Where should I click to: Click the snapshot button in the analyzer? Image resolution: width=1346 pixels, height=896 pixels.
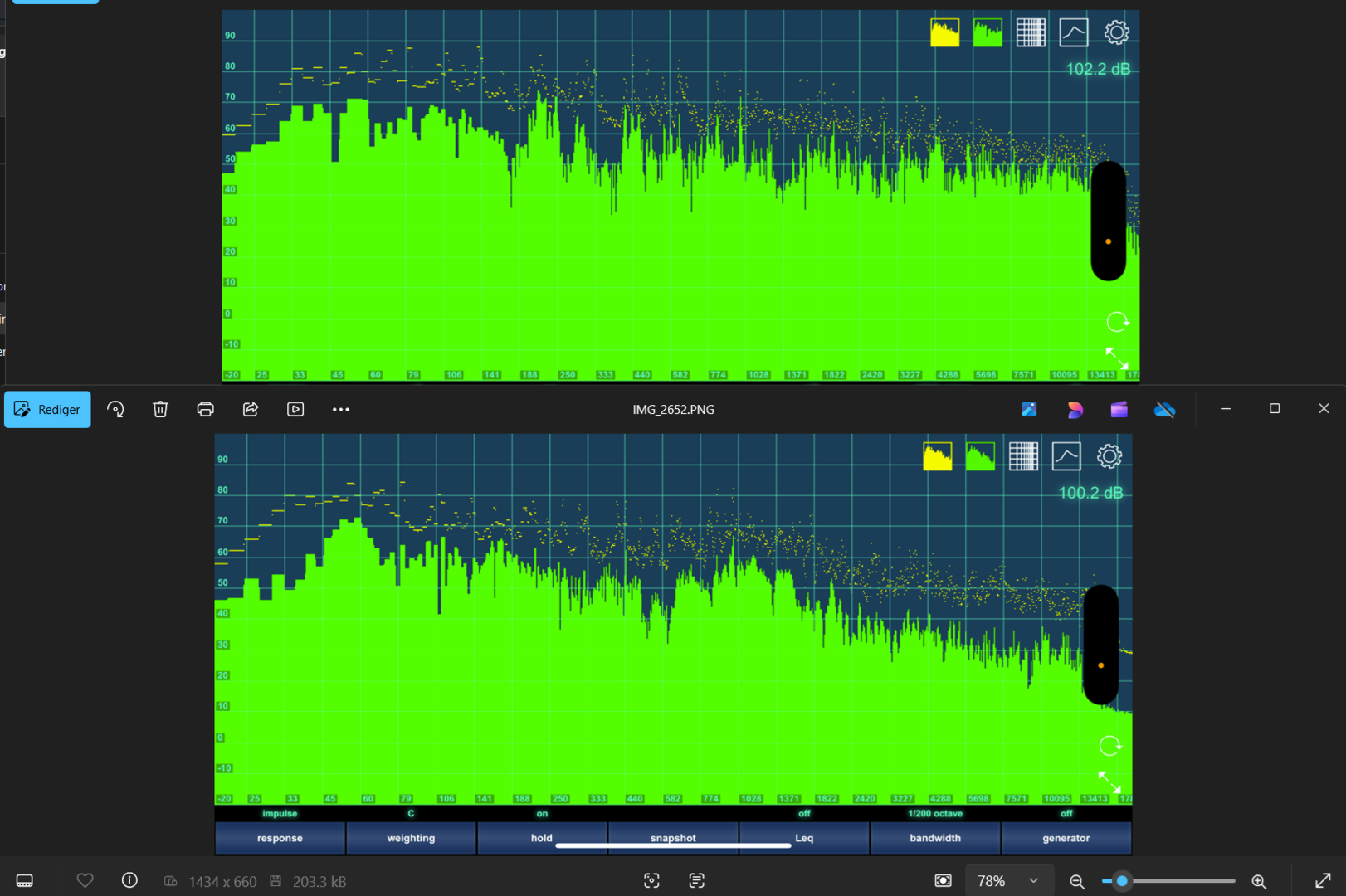[673, 838]
